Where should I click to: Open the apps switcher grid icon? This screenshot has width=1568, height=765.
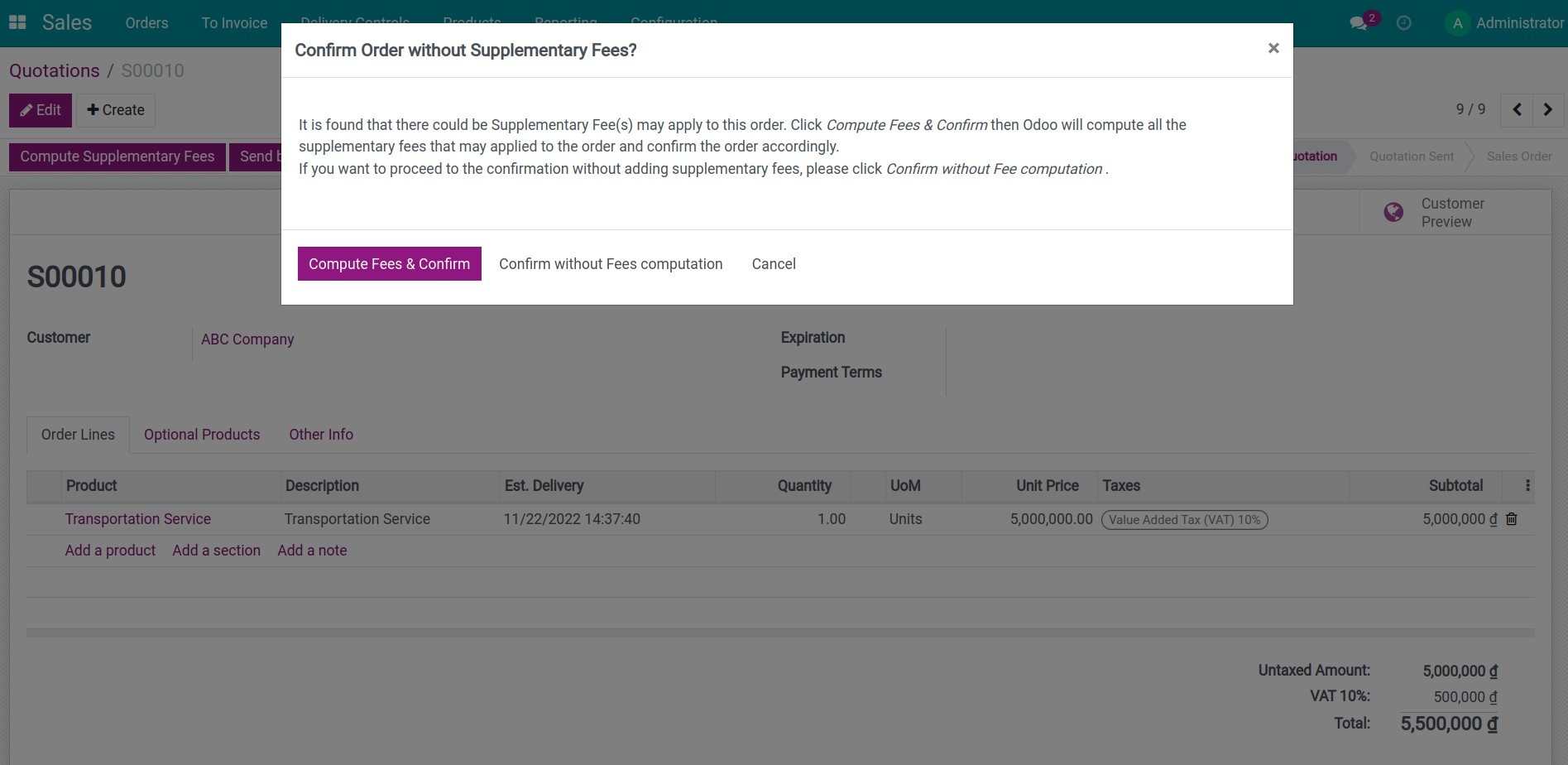click(x=17, y=21)
